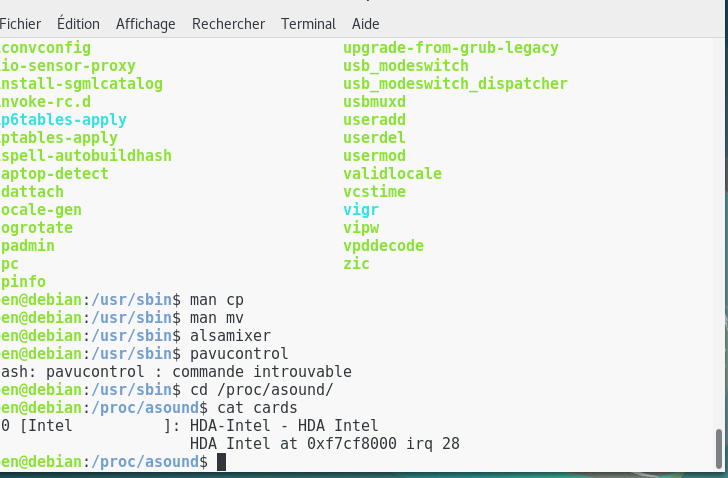
Task: Click the terminal scrollbar thumb
Action: [x=719, y=449]
